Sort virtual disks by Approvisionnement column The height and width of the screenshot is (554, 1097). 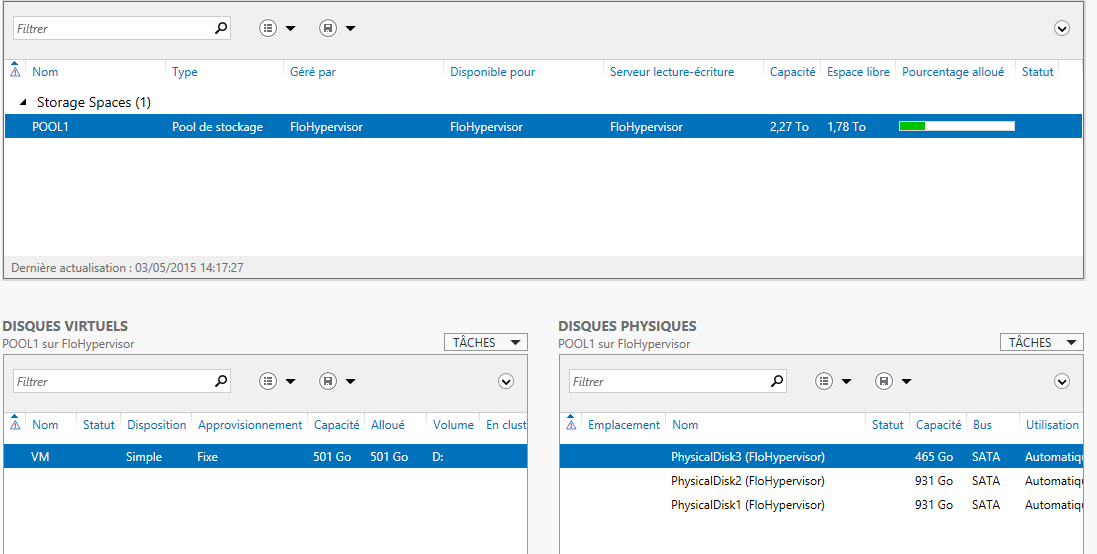(250, 425)
